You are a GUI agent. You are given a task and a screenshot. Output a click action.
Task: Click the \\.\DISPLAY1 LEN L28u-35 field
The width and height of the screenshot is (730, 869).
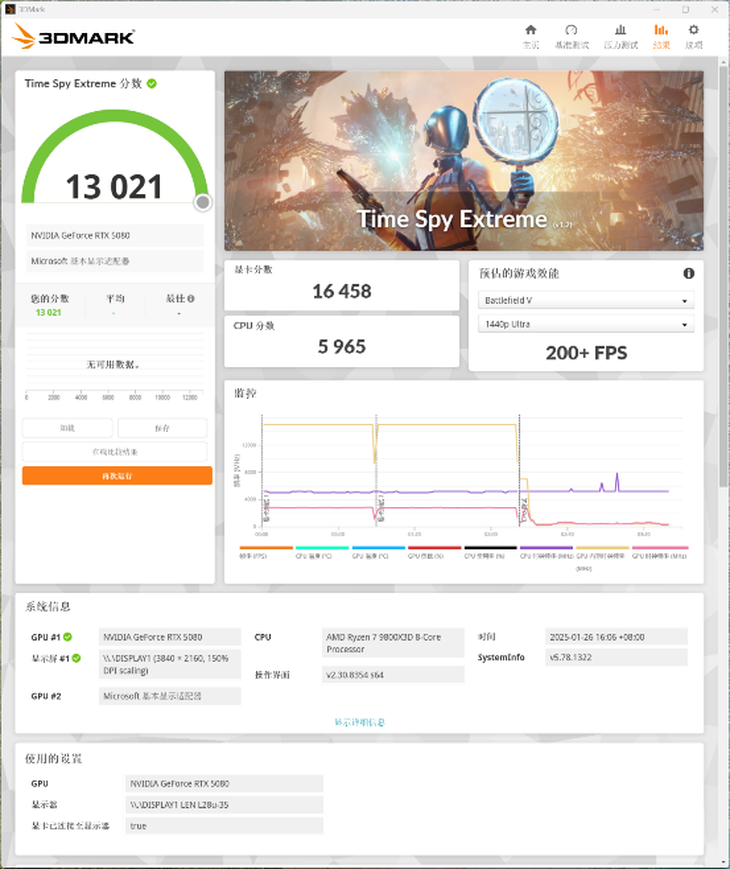pos(224,805)
